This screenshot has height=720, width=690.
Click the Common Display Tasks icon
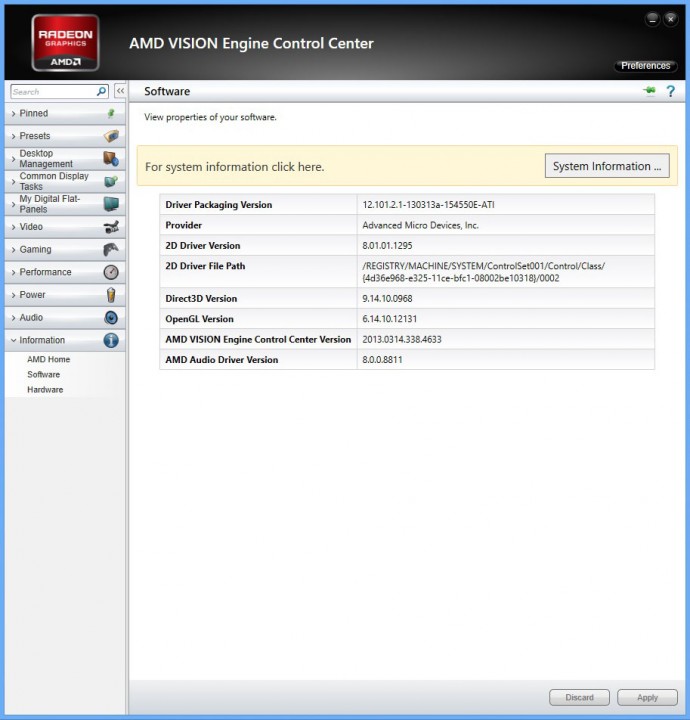tap(111, 181)
